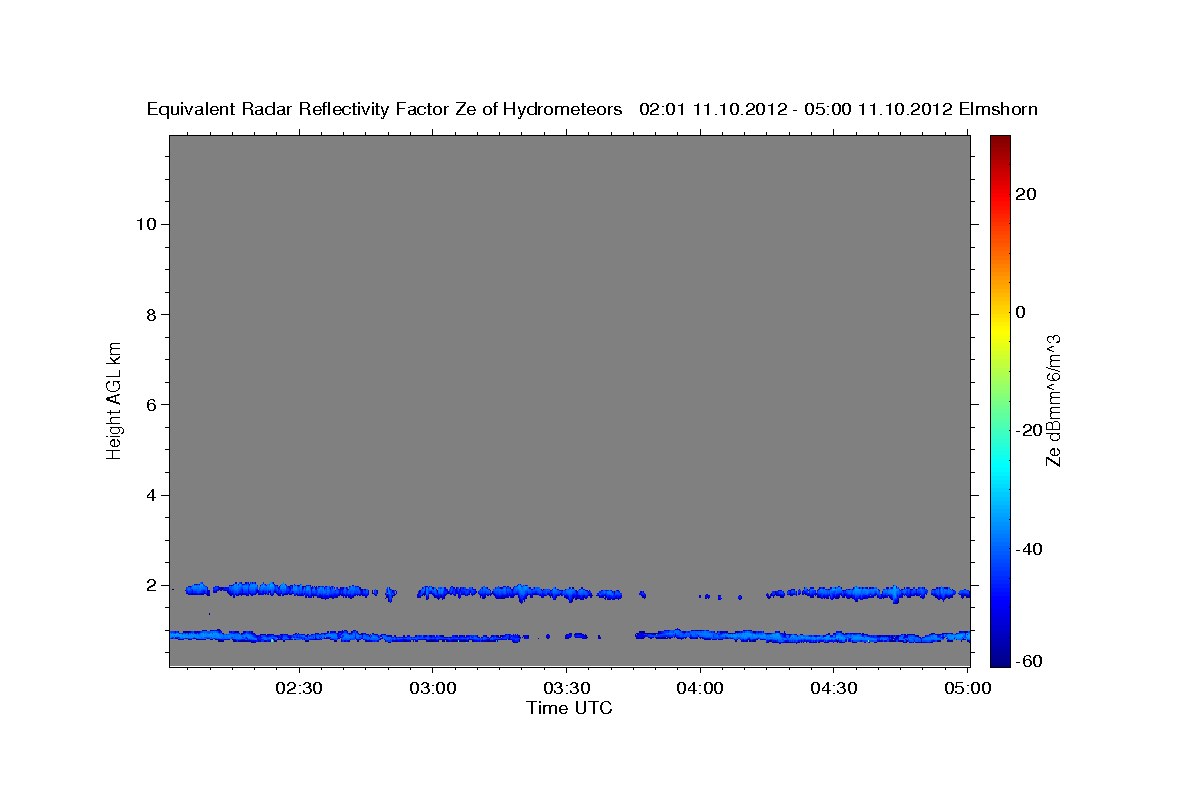Click the colorbar value 0
Screen dimensions: 1200x800
click(1020, 312)
